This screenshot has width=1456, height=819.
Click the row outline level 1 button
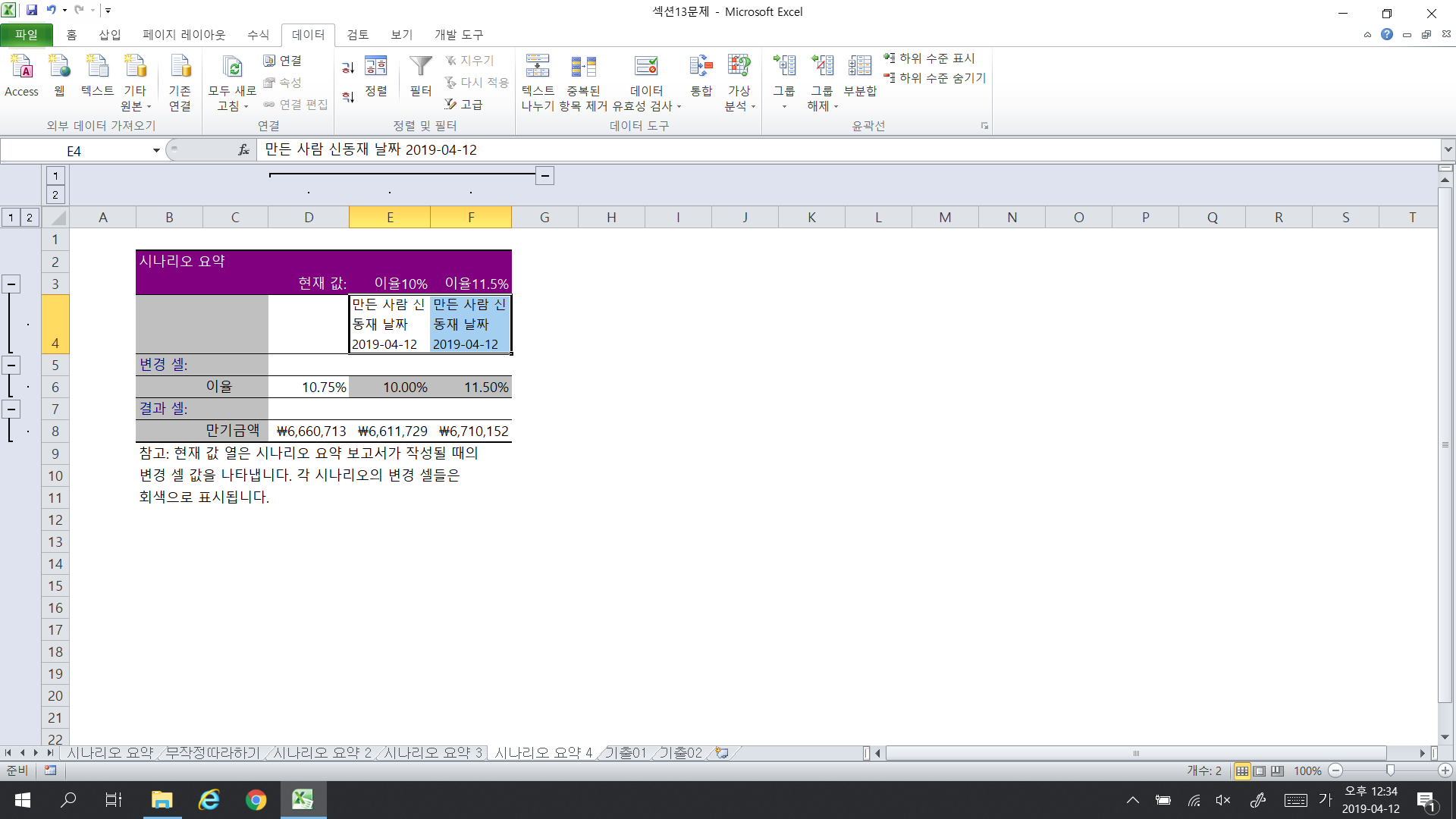(x=11, y=218)
